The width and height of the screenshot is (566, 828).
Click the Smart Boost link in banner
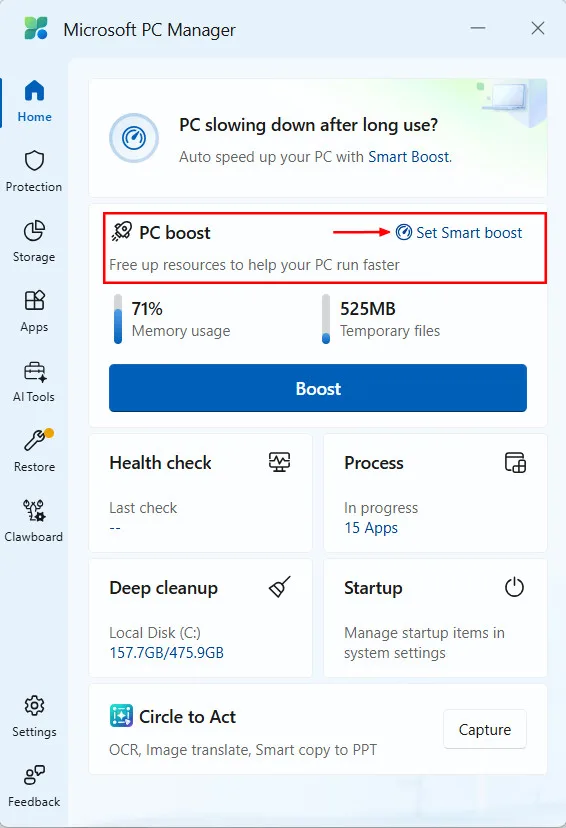coord(409,157)
